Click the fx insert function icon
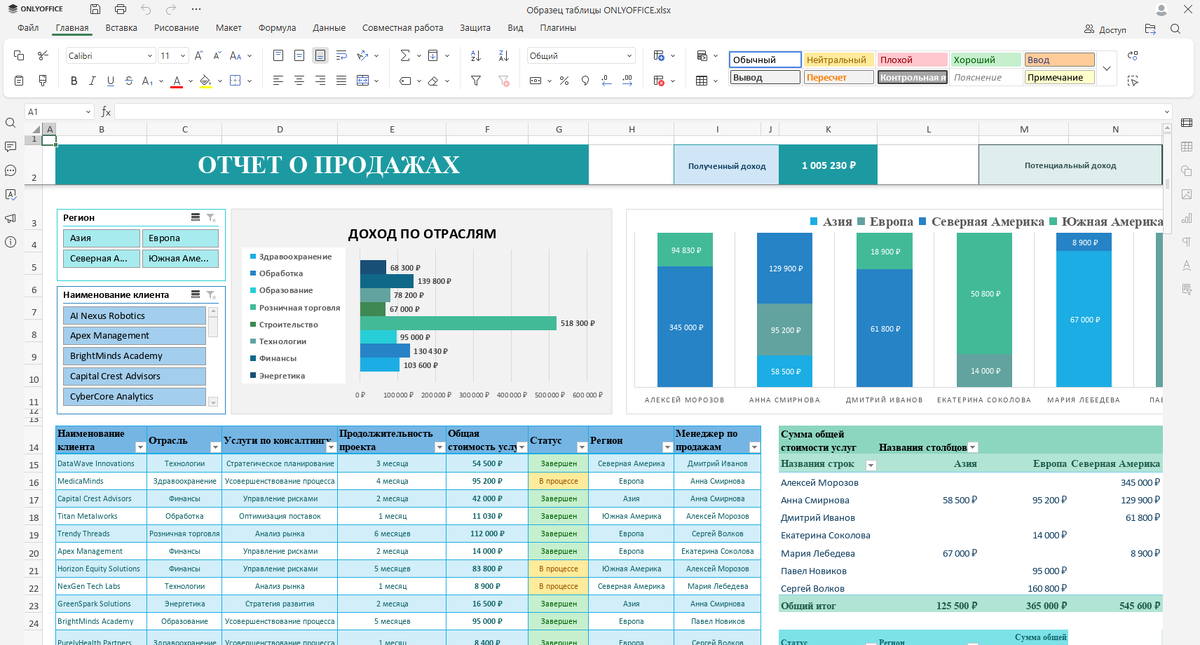 pos(106,112)
